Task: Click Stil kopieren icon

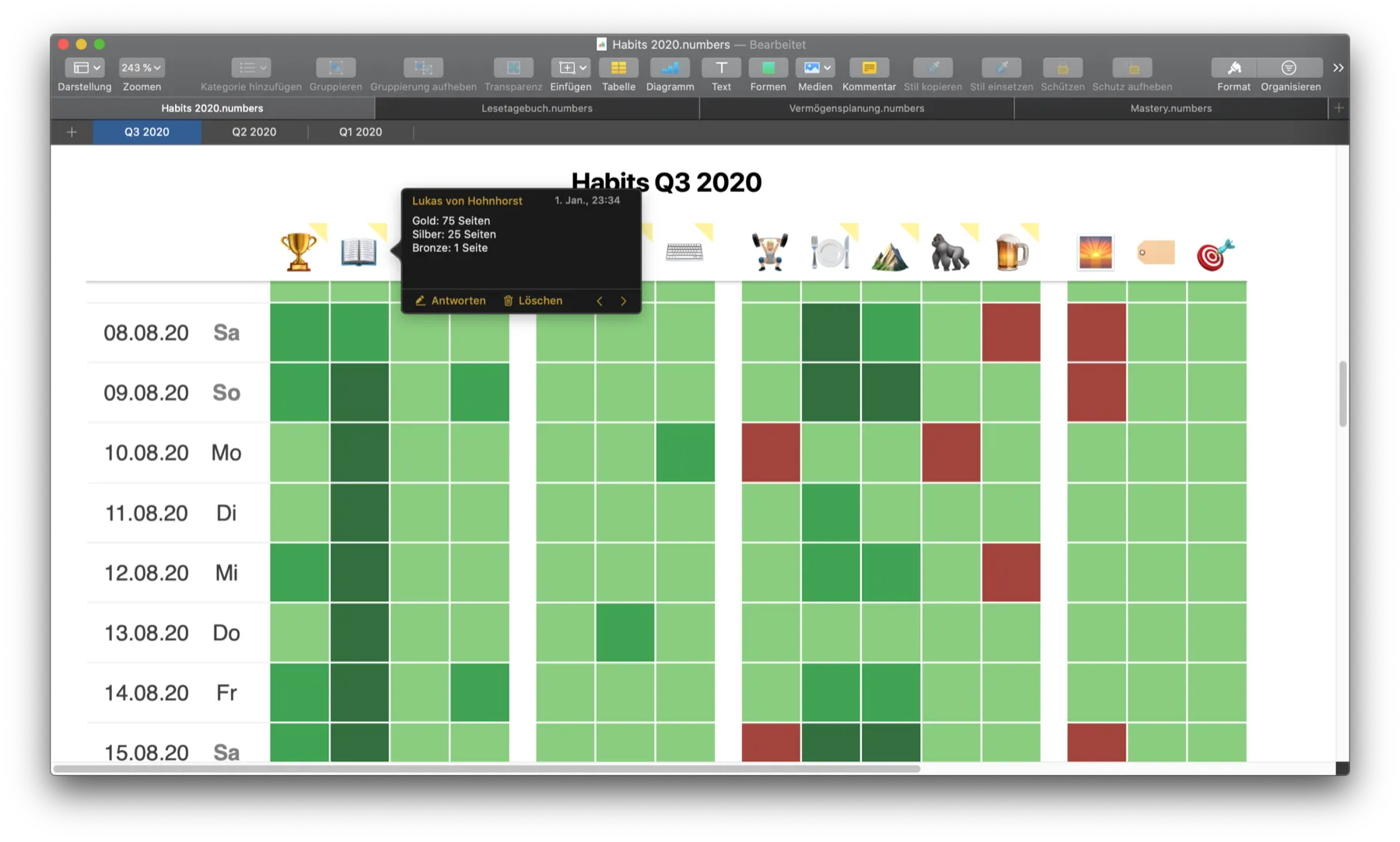Action: click(933, 68)
